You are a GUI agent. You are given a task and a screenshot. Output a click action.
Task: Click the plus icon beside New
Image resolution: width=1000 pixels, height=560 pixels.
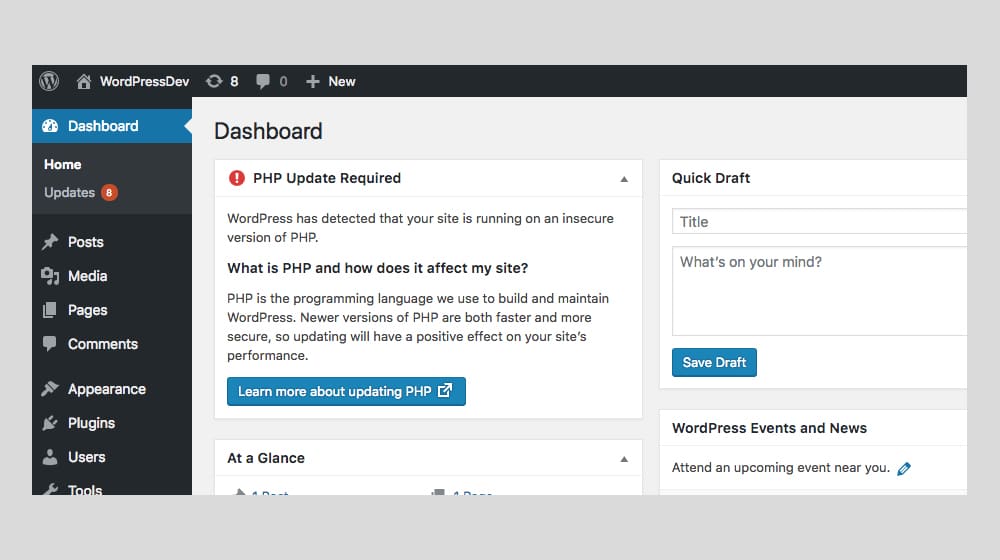[312, 81]
